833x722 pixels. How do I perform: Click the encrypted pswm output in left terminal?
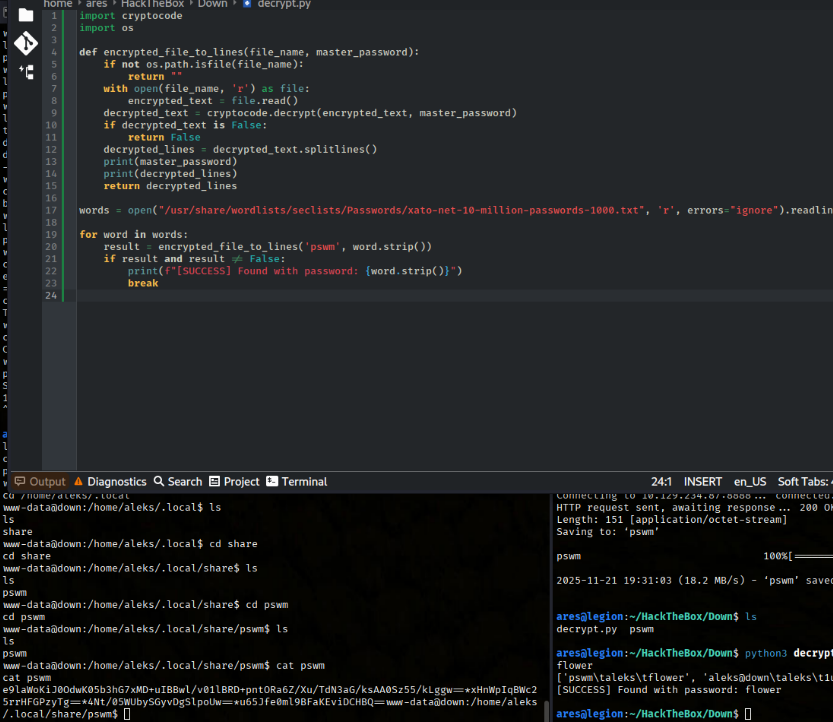coord(269,695)
